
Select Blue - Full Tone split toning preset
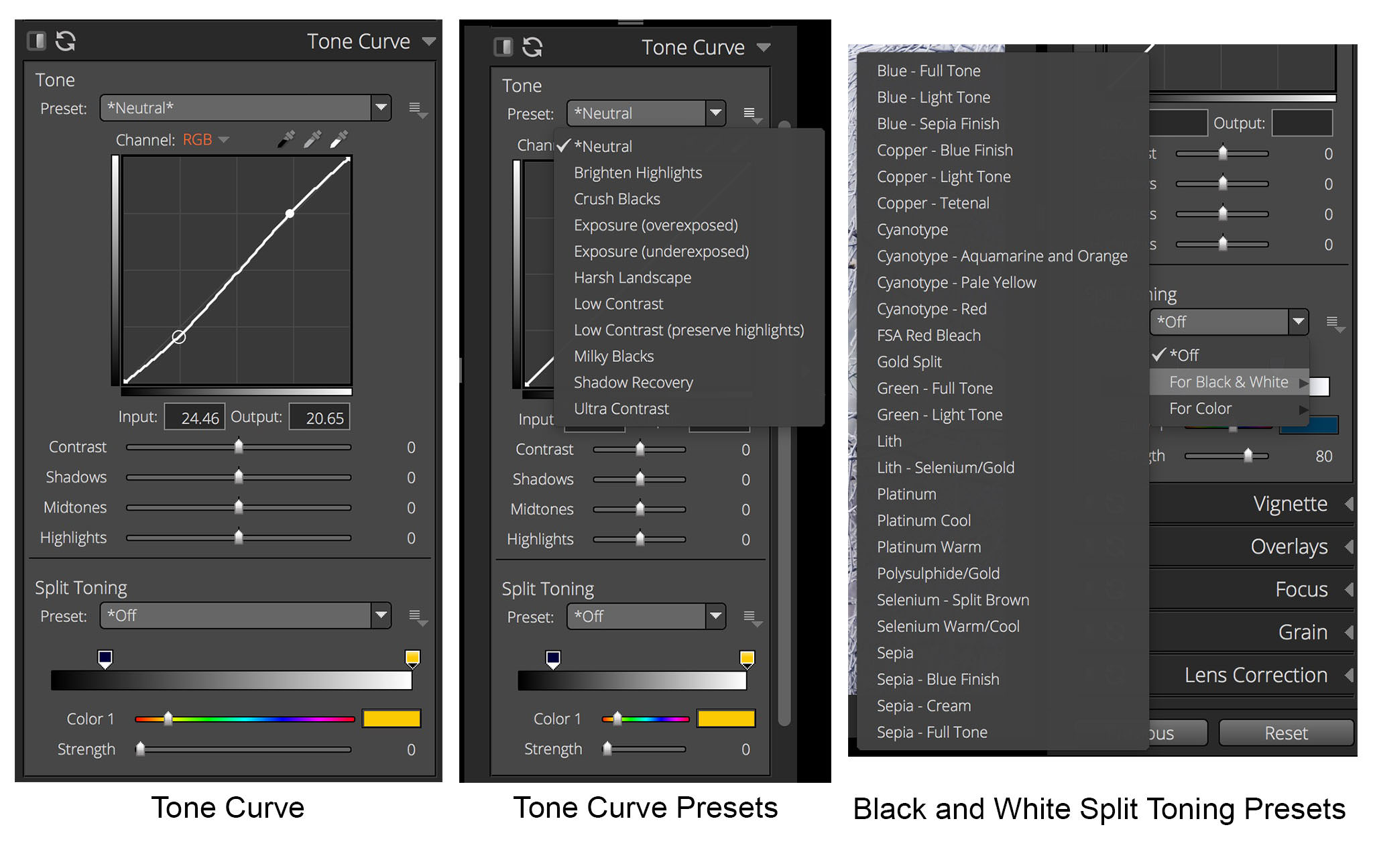tap(929, 70)
